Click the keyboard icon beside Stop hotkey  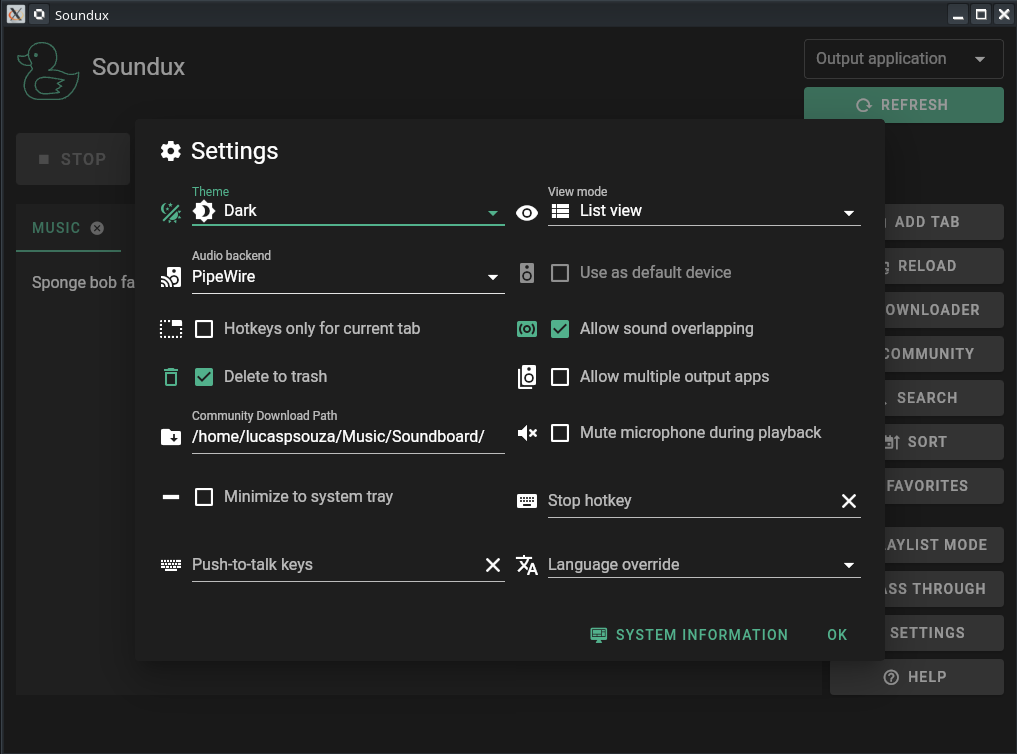[527, 501]
